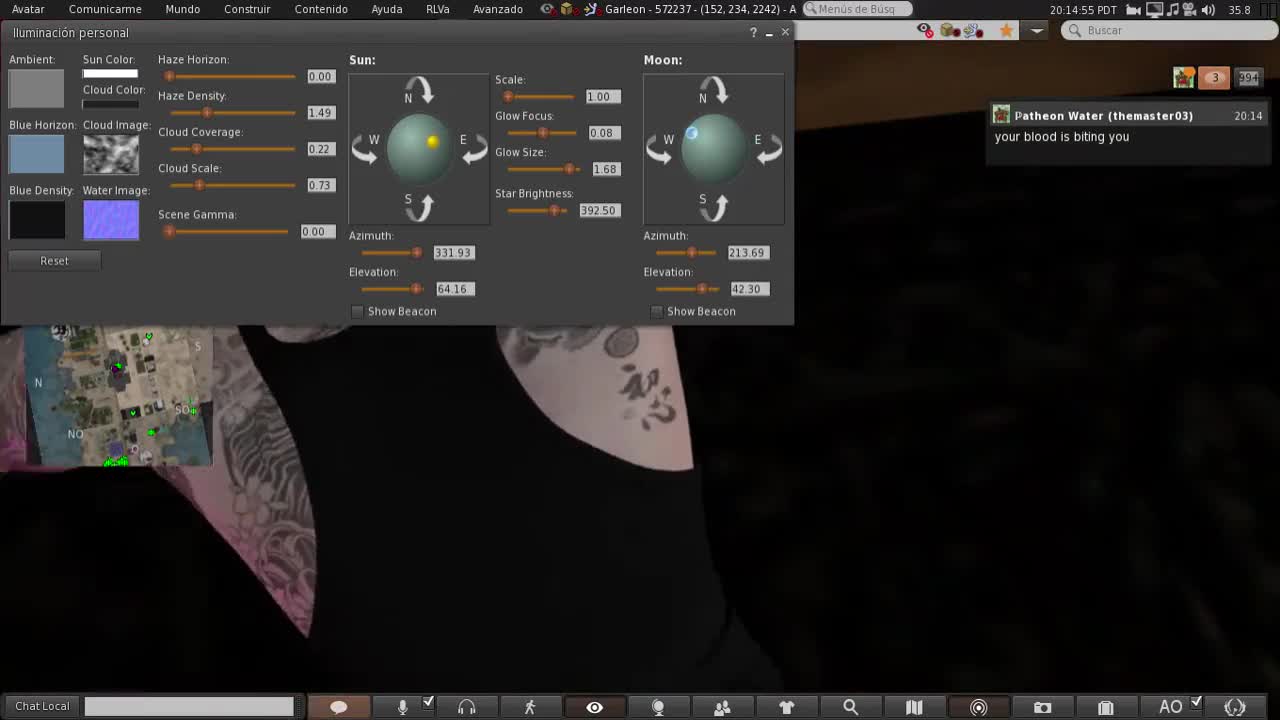This screenshot has height=720, width=1280.
Task: Click the Blue Horizon color swatch
Action: 37,154
